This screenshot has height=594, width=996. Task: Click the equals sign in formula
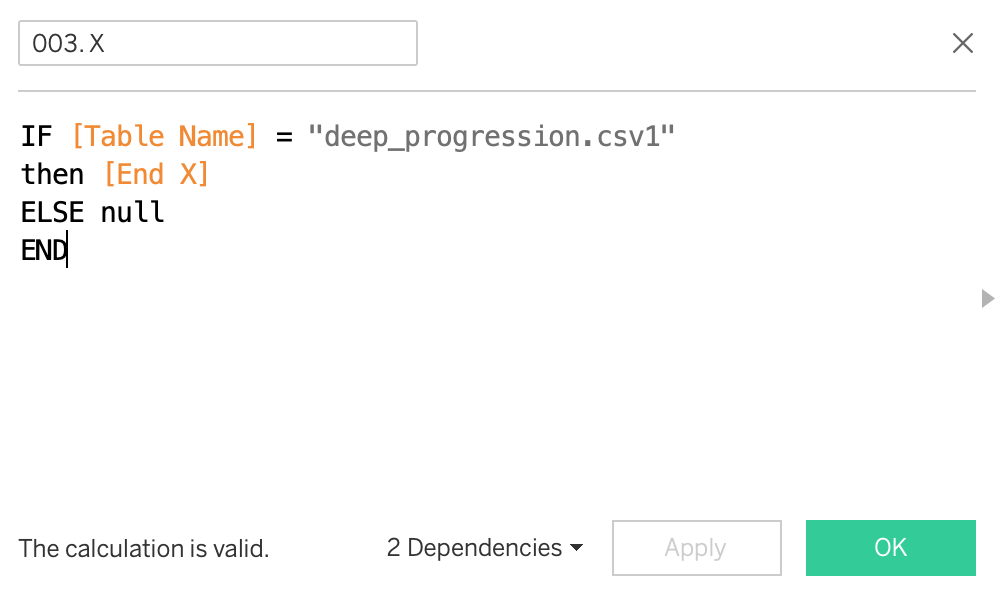pyautogui.click(x=284, y=136)
